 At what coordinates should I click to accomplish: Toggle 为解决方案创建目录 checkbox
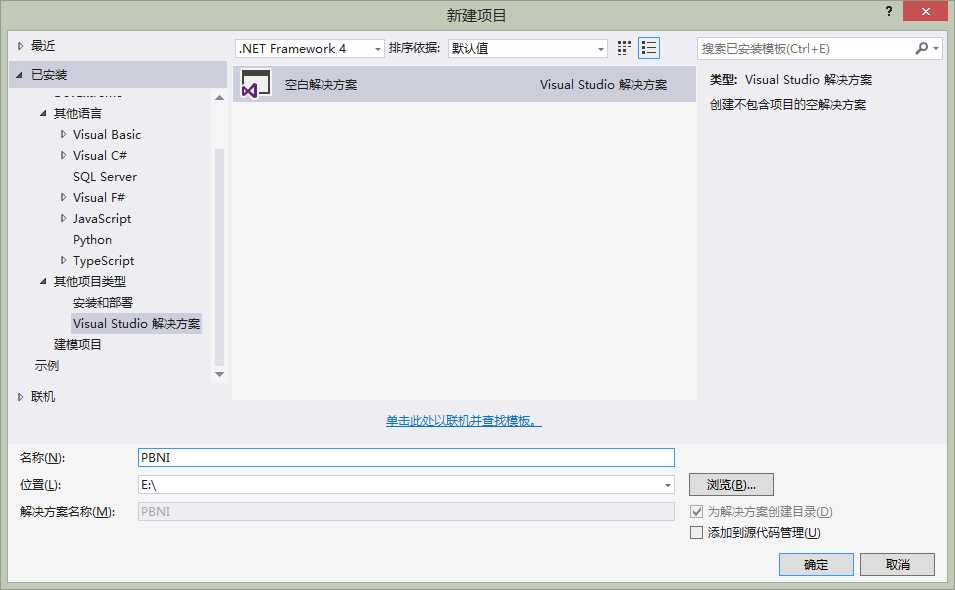pos(696,511)
